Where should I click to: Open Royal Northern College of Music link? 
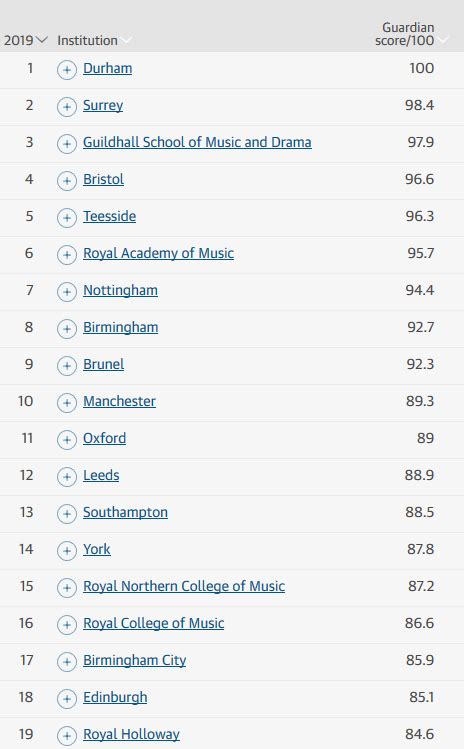[x=184, y=586]
